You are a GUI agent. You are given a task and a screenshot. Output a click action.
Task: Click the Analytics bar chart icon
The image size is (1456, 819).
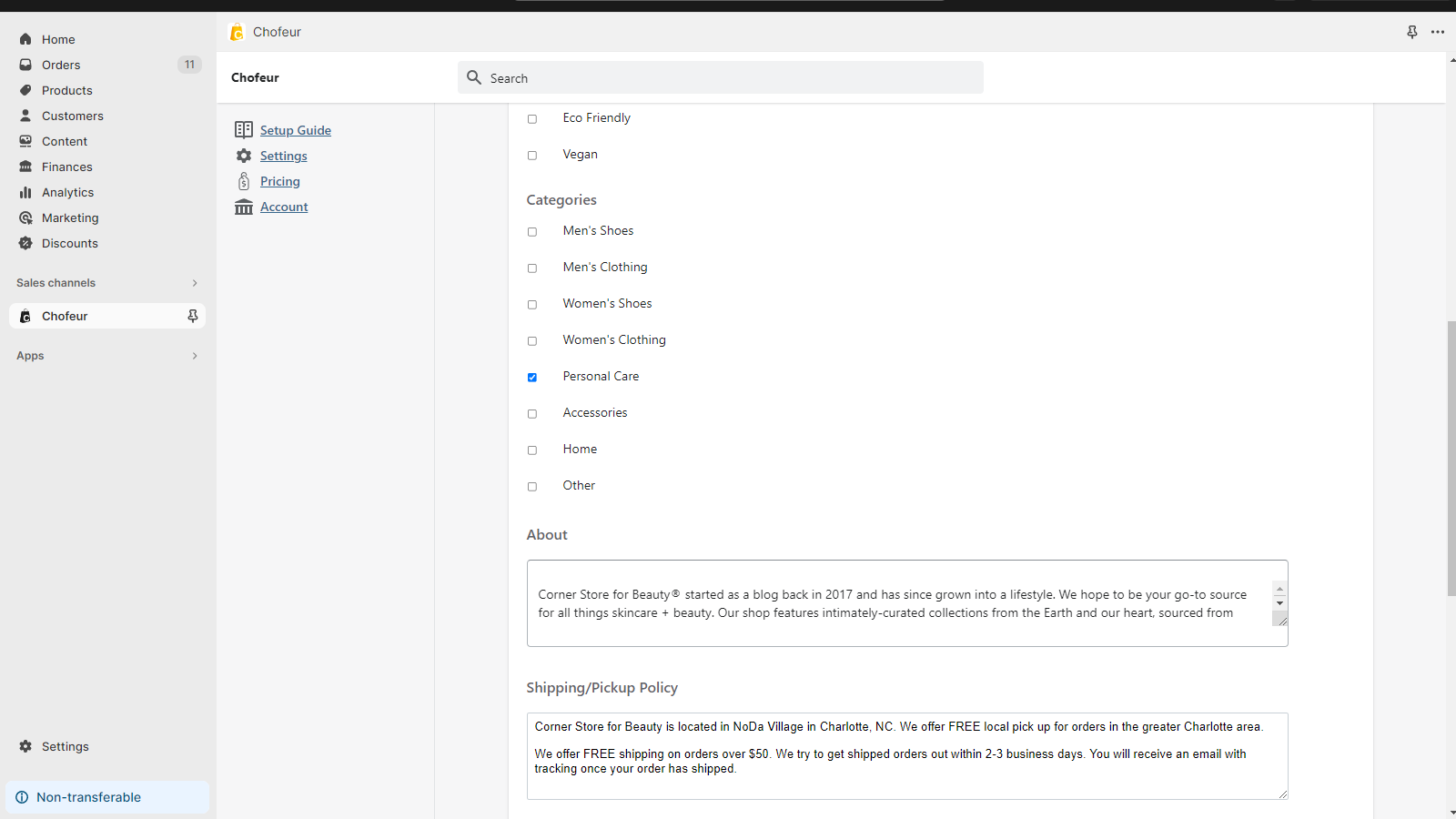coord(25,192)
